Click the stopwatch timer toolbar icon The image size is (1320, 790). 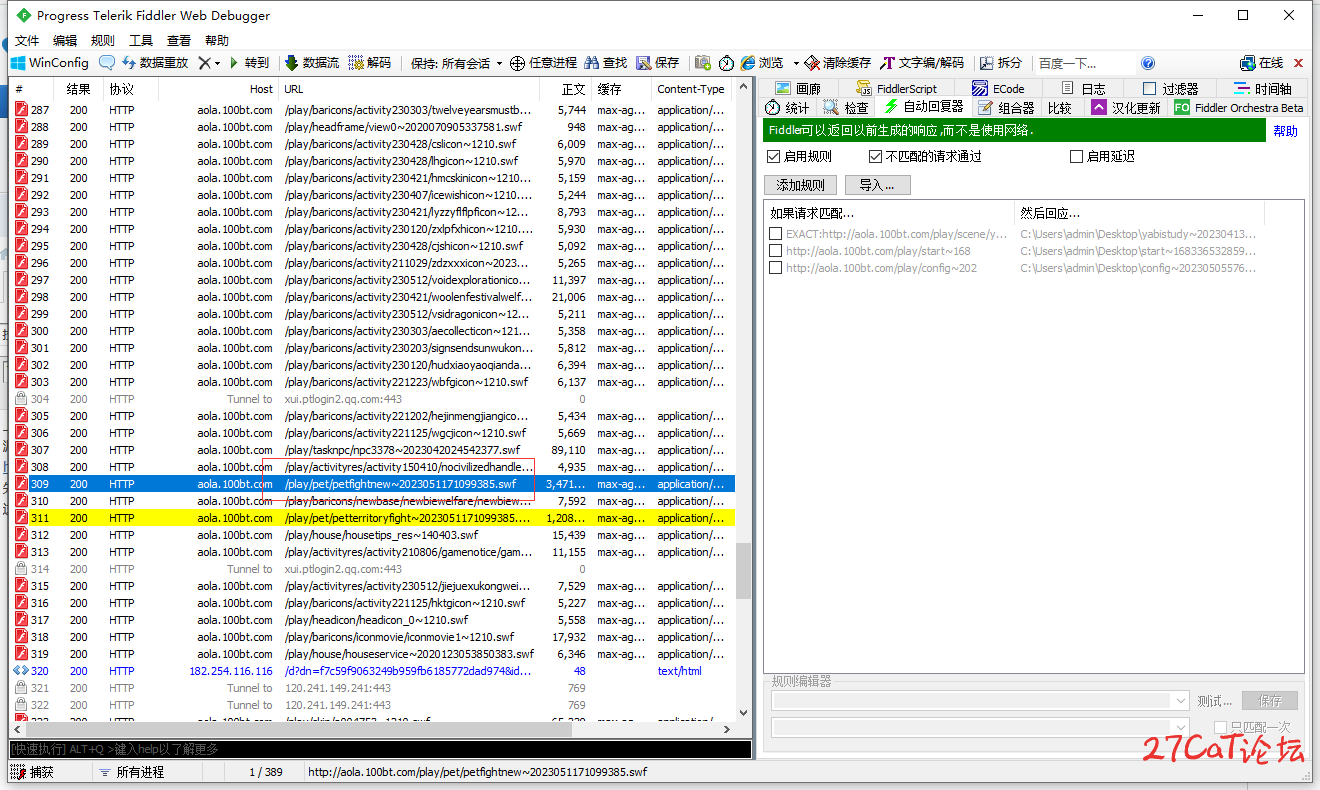727,62
